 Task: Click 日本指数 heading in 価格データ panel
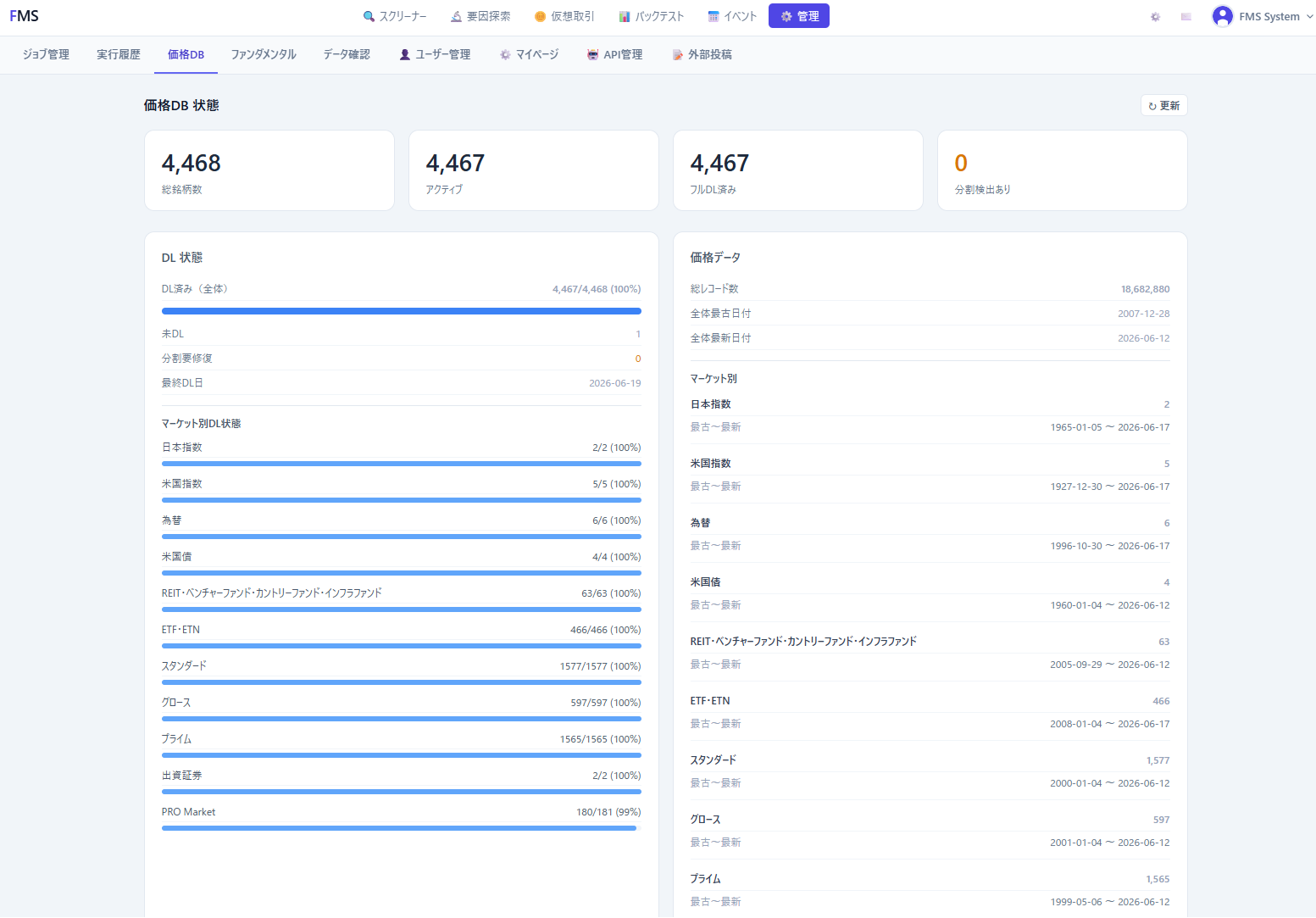[711, 404]
